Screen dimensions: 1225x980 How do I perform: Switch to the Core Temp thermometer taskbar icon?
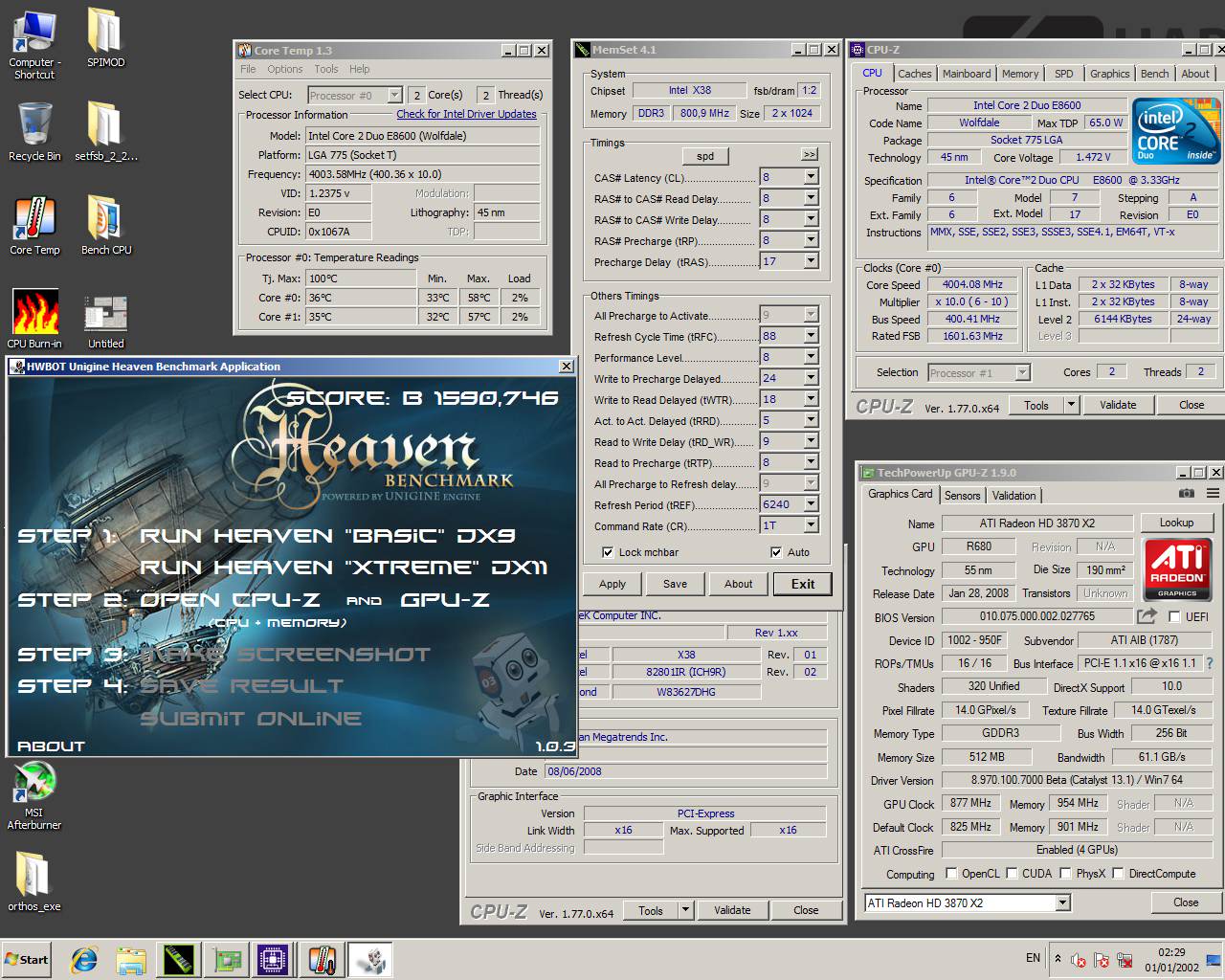tap(322, 960)
